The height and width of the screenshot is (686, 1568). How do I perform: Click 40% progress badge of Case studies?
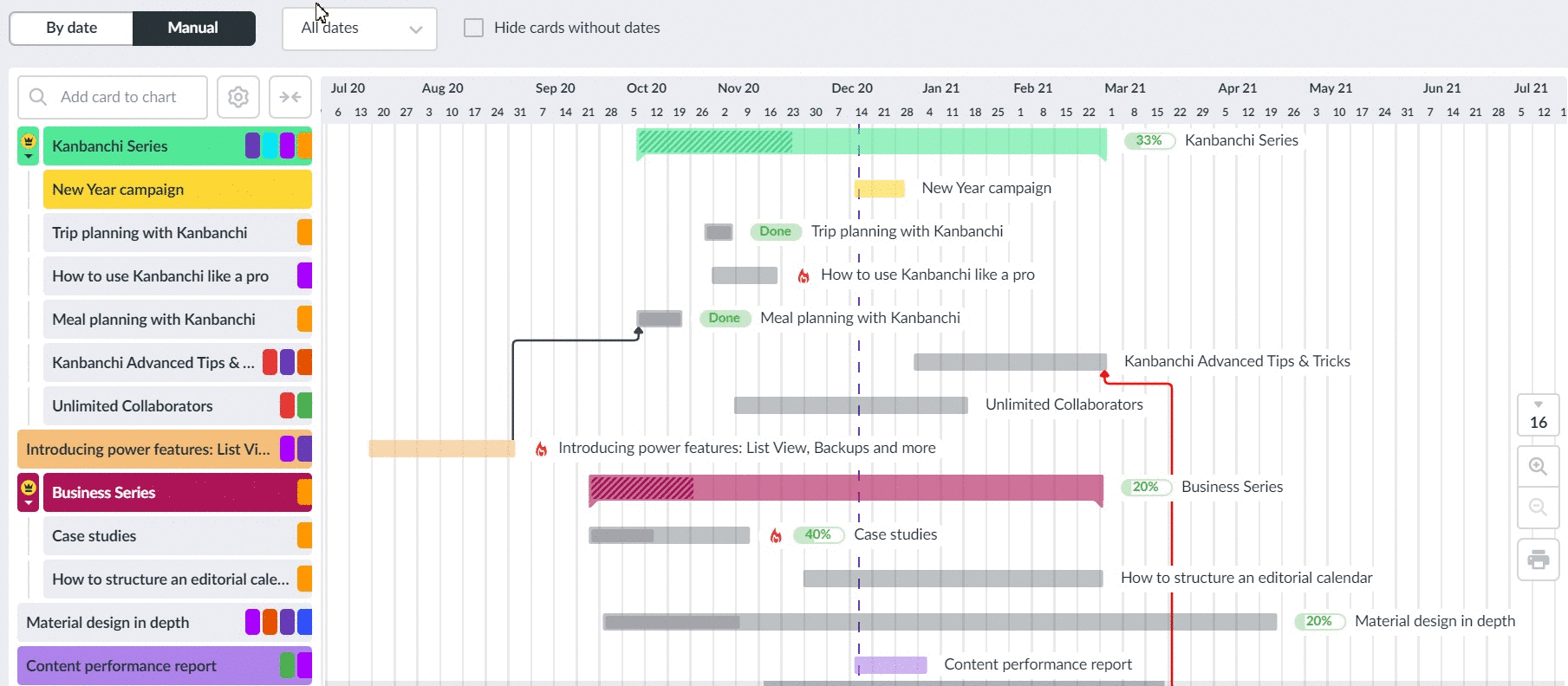click(x=818, y=534)
